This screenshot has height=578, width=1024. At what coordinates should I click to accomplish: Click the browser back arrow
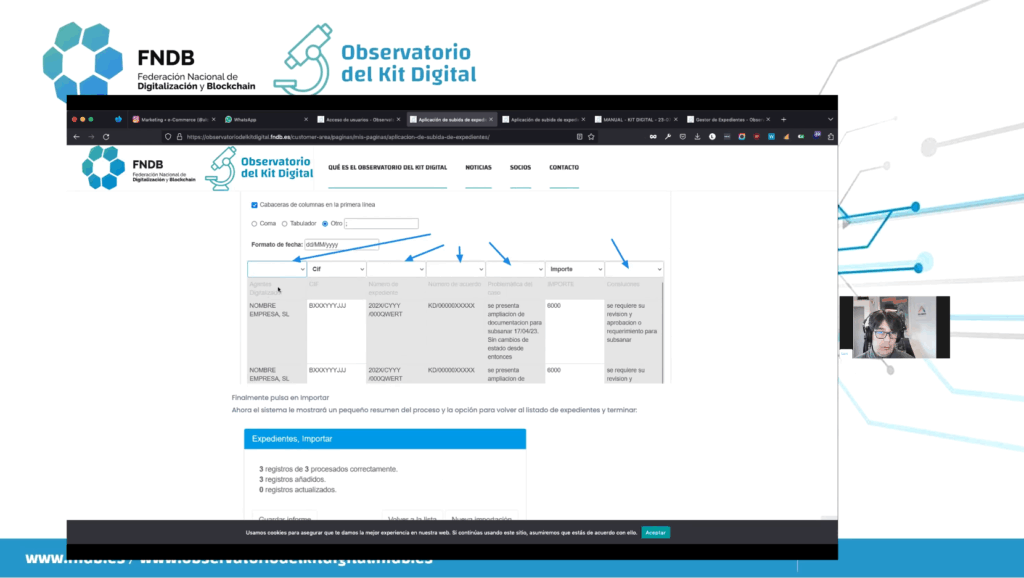pyautogui.click(x=76, y=136)
